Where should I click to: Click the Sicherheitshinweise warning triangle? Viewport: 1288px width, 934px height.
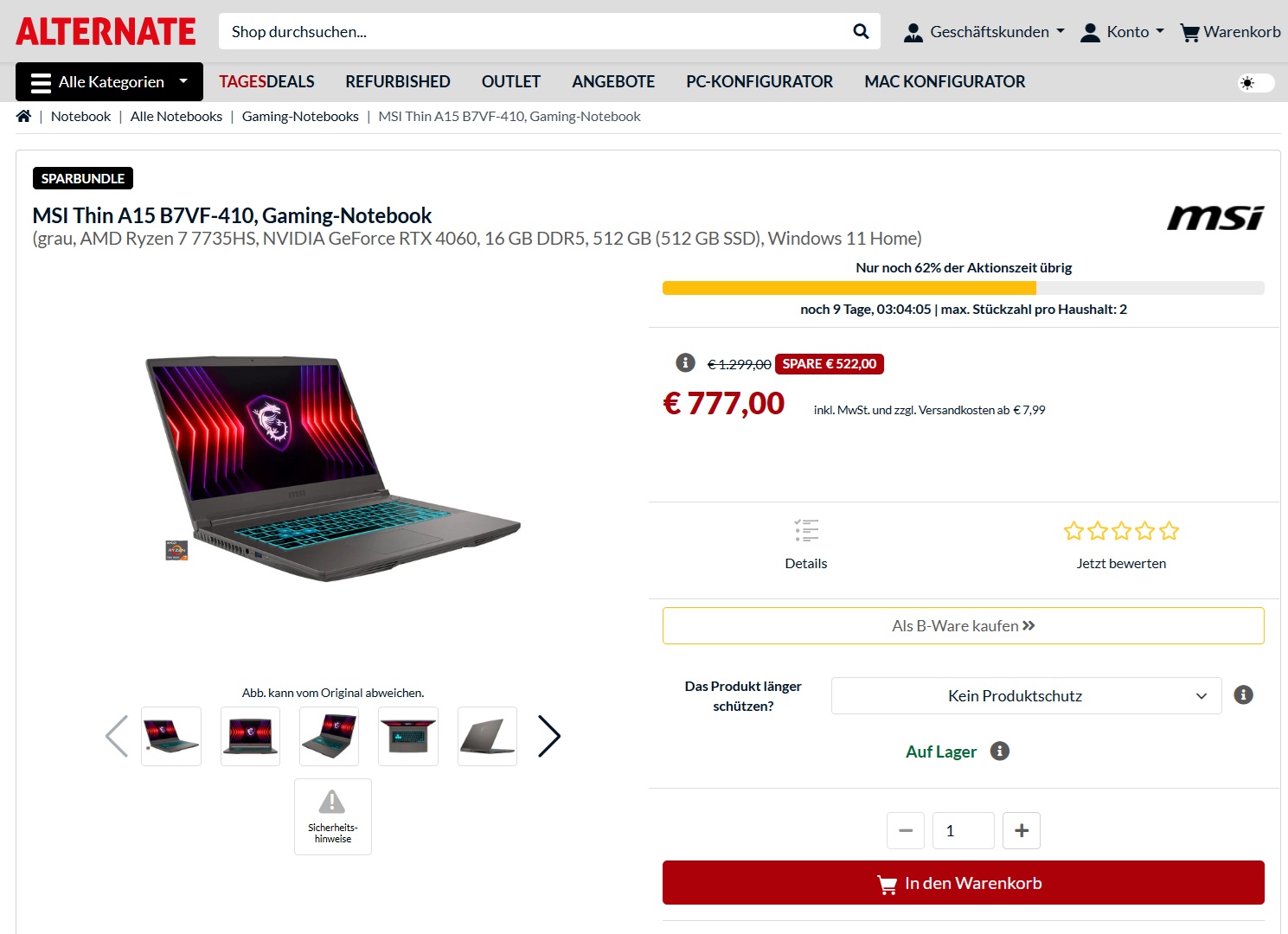click(x=332, y=802)
